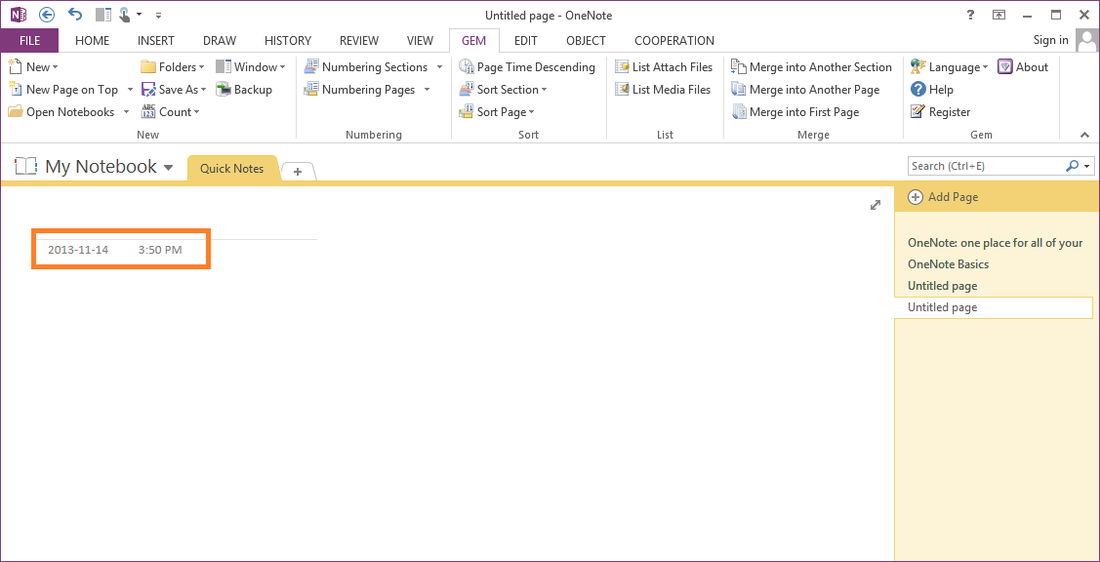Toggle full page view arrow icon
1100x562 pixels.
875,206
